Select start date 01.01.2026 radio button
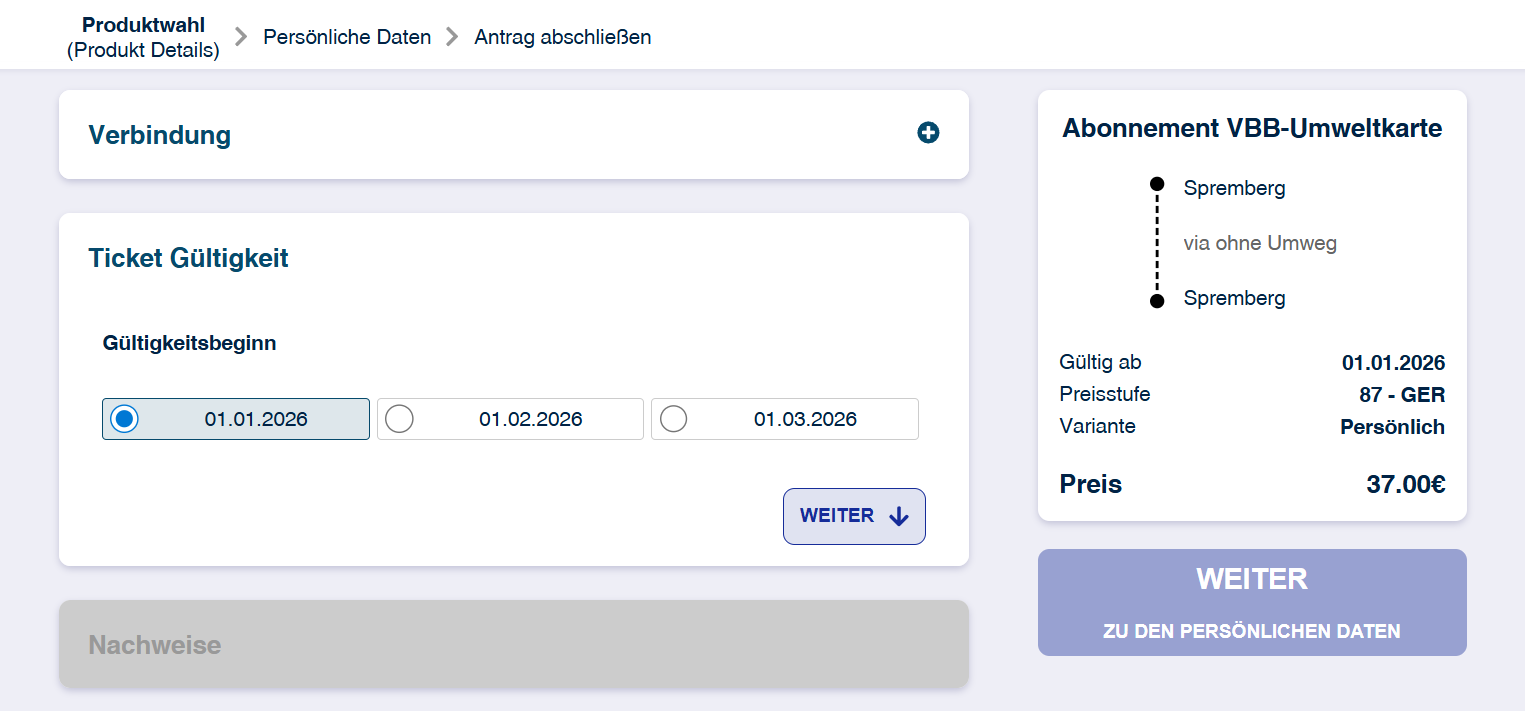The height and width of the screenshot is (711, 1525). pos(124,419)
